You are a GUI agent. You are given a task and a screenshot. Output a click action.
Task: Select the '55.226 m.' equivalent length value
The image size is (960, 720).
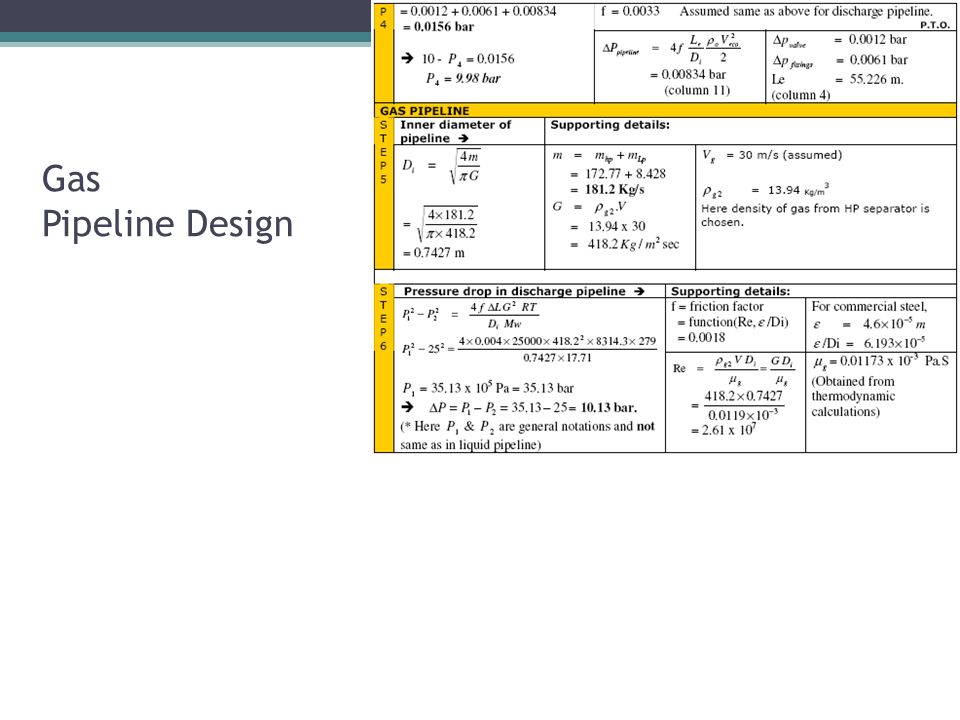(x=876, y=79)
